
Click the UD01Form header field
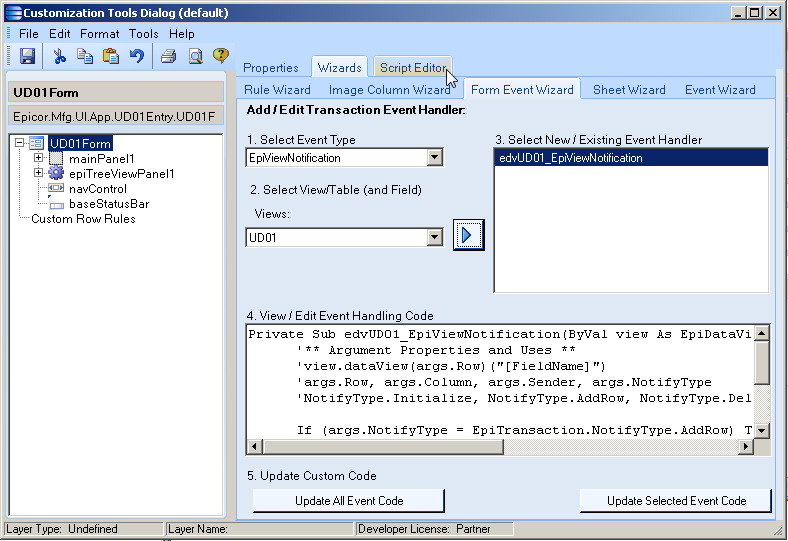pos(116,92)
